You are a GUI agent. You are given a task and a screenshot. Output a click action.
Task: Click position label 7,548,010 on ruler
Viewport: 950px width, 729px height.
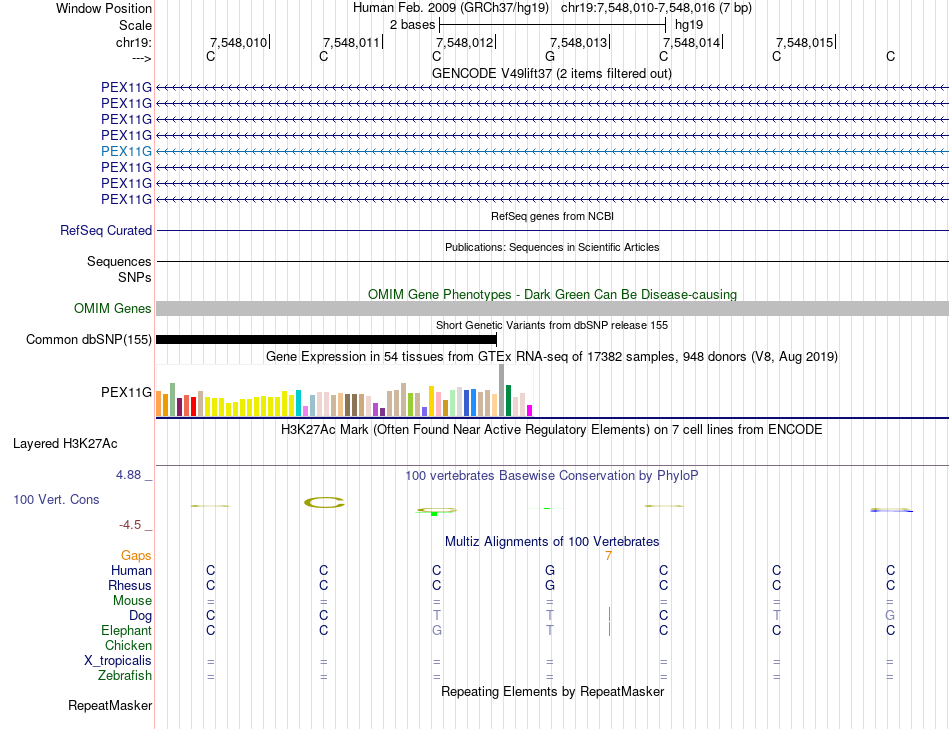point(238,42)
